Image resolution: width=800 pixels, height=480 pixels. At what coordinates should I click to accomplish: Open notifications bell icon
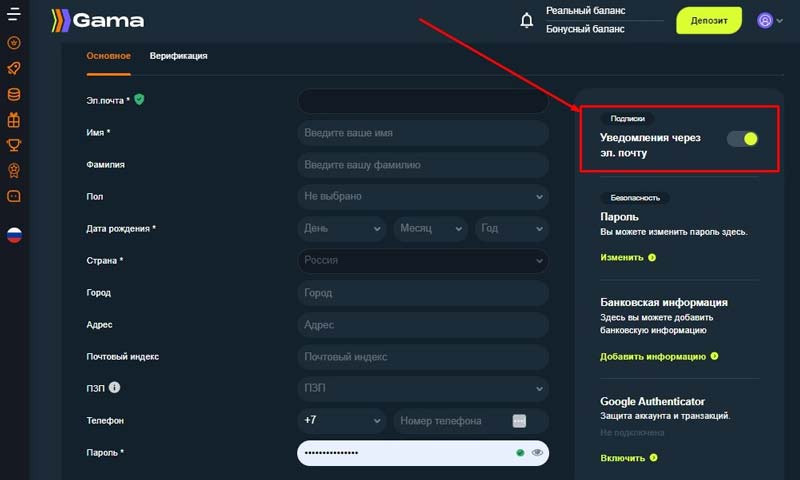click(x=527, y=20)
